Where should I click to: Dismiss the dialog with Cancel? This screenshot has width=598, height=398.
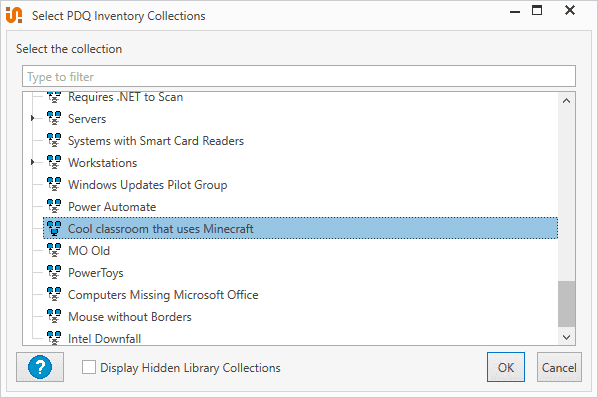coord(559,367)
